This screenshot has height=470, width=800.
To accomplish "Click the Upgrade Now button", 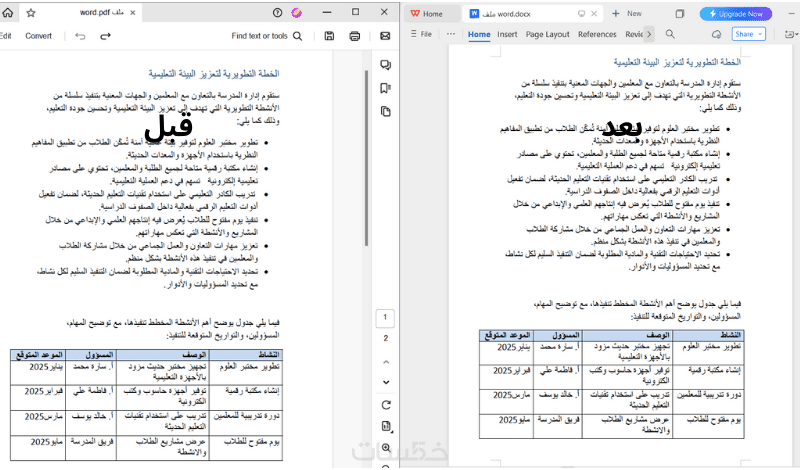I will pos(736,14).
